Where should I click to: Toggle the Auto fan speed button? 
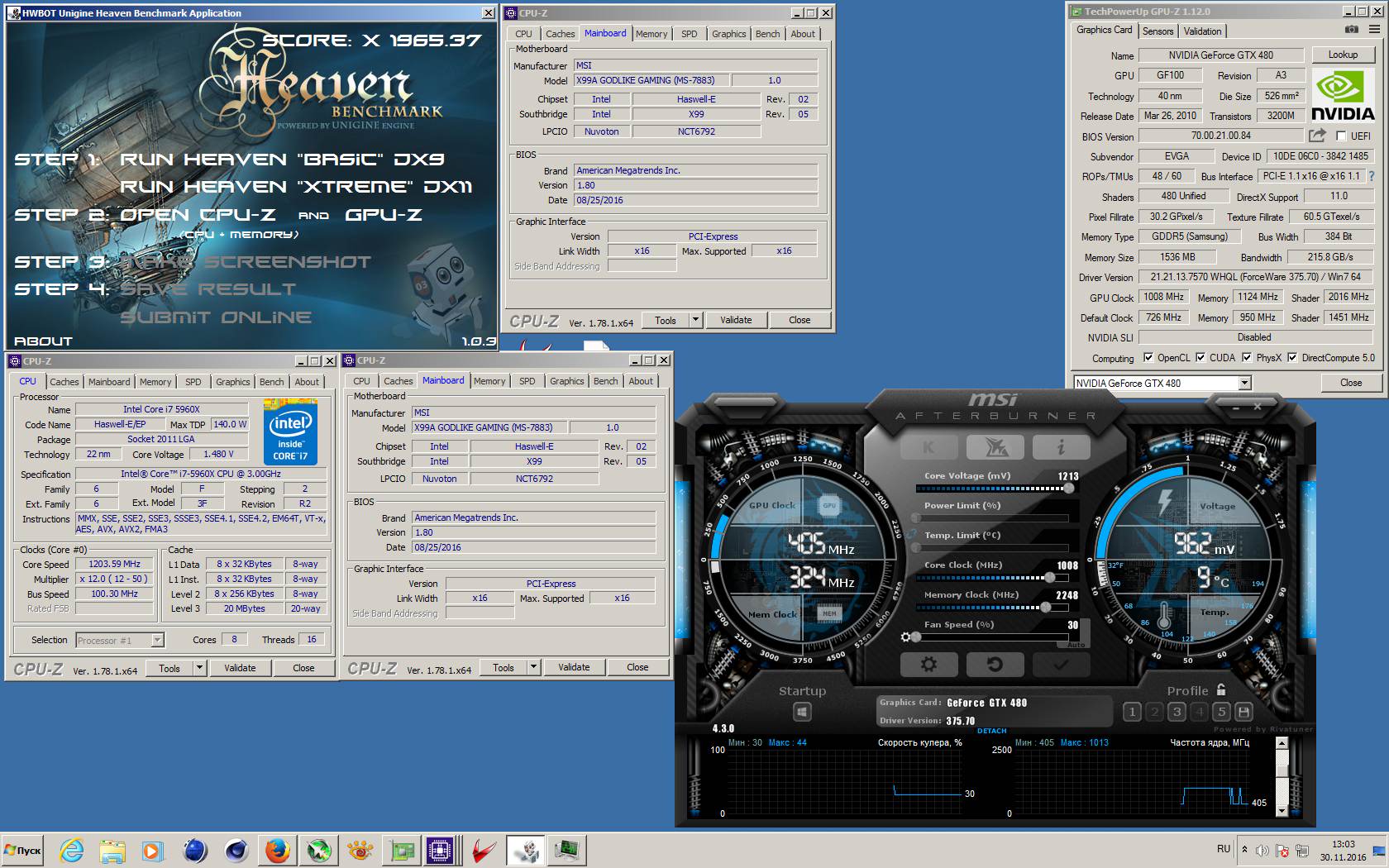(1076, 644)
